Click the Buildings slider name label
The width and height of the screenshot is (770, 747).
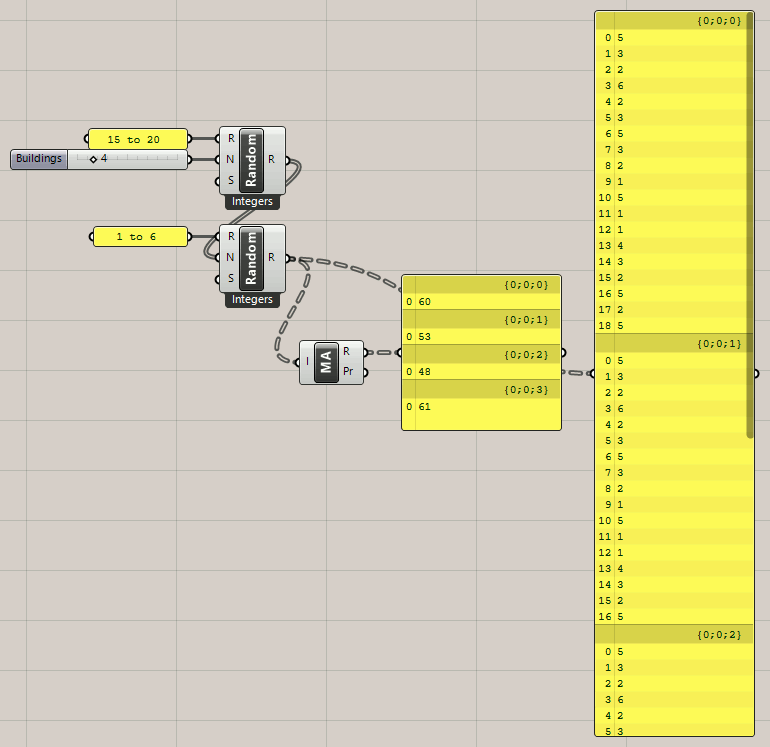point(39,159)
